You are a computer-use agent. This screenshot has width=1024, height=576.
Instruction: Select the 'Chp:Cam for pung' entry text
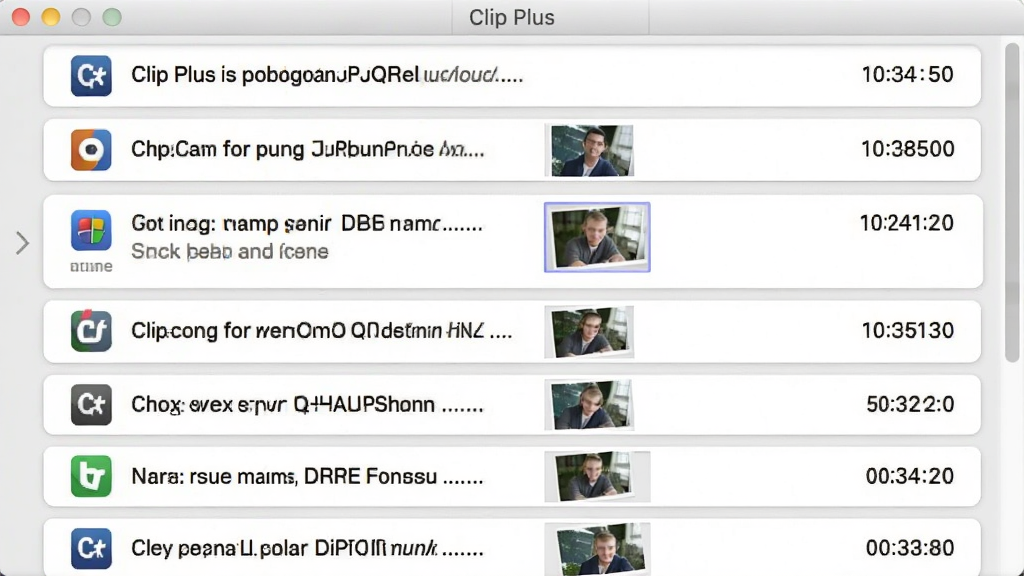click(x=308, y=150)
